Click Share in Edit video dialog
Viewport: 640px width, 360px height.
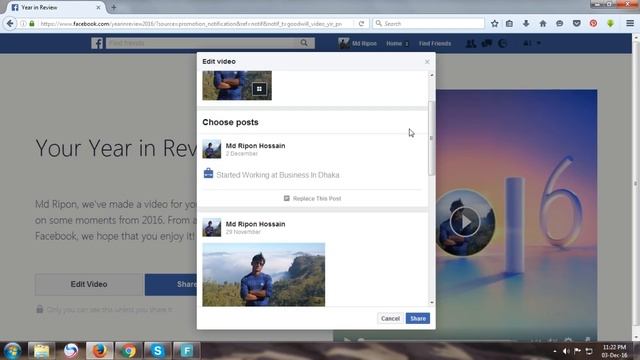pyautogui.click(x=418, y=318)
